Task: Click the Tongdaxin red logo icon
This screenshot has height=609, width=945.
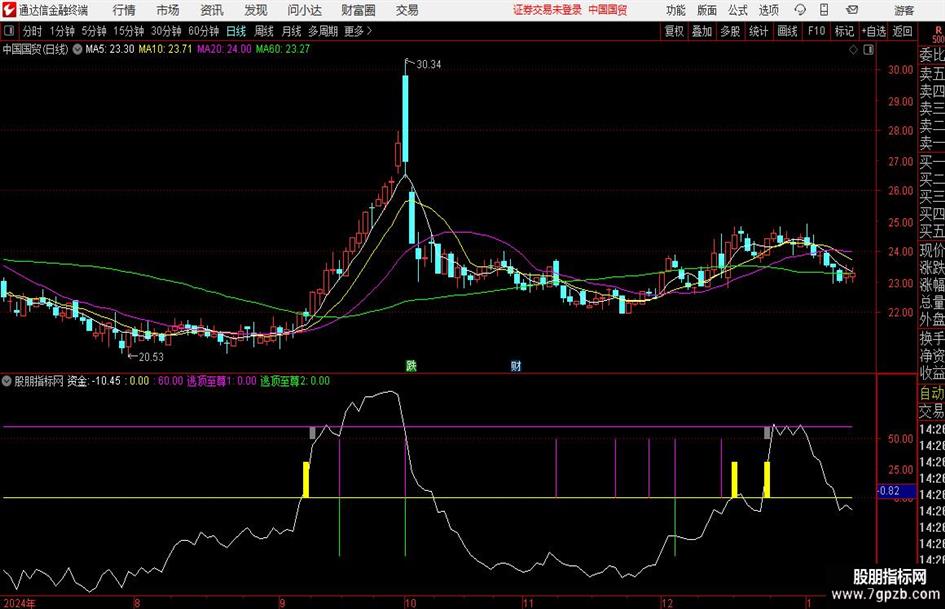Action: 8,10
